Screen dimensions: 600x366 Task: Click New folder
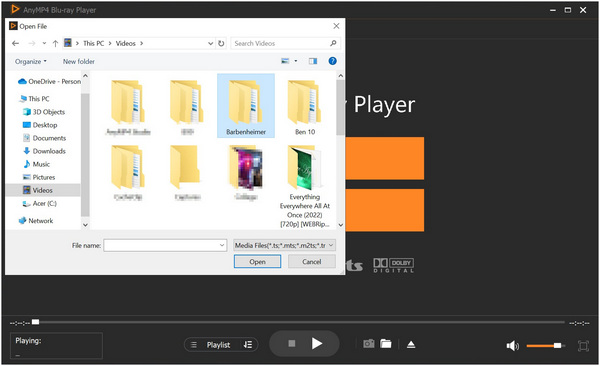(79, 61)
